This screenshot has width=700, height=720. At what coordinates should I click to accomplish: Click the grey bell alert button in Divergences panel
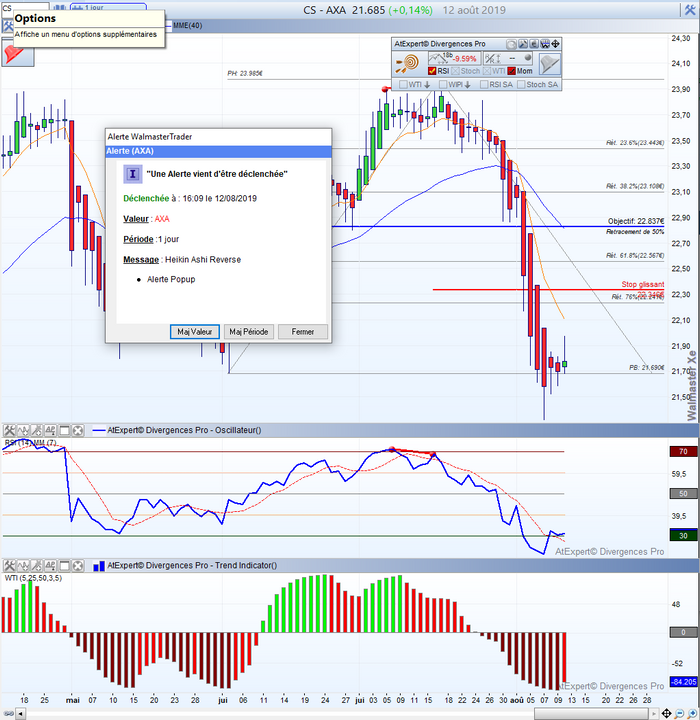549,63
